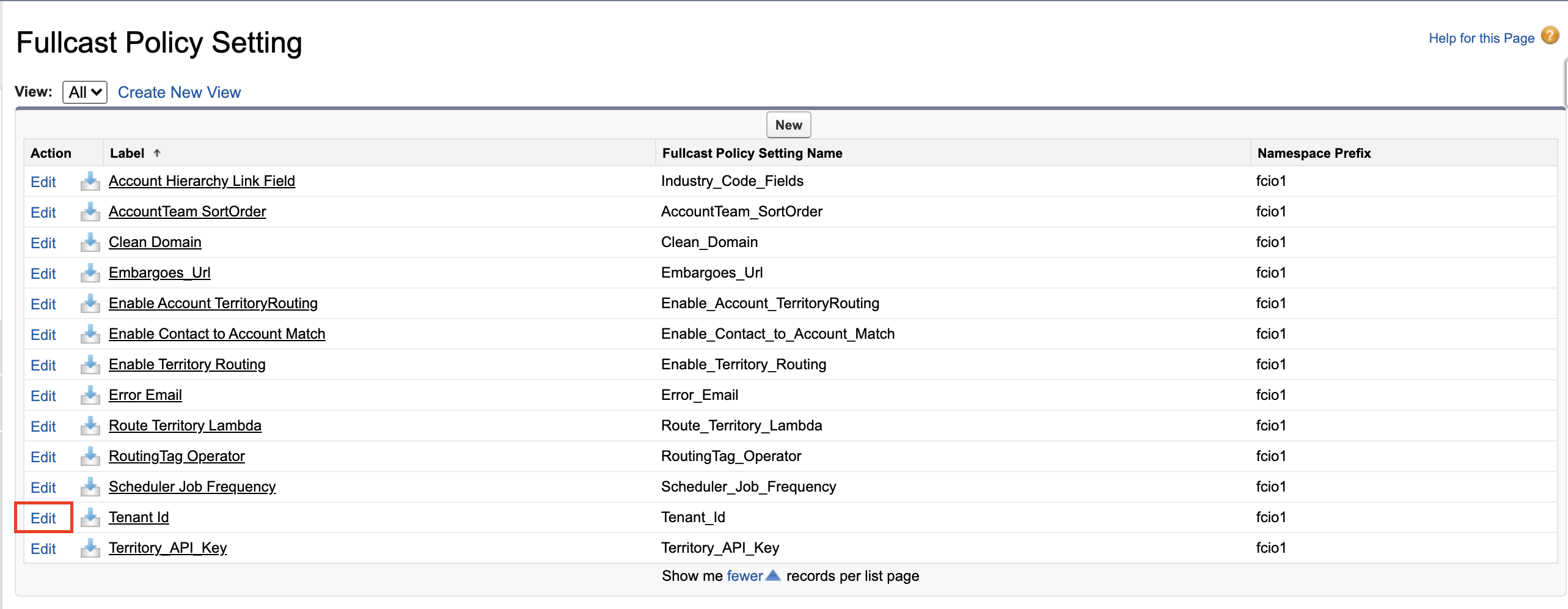Click the download icon next to Tenant Id

coord(90,517)
